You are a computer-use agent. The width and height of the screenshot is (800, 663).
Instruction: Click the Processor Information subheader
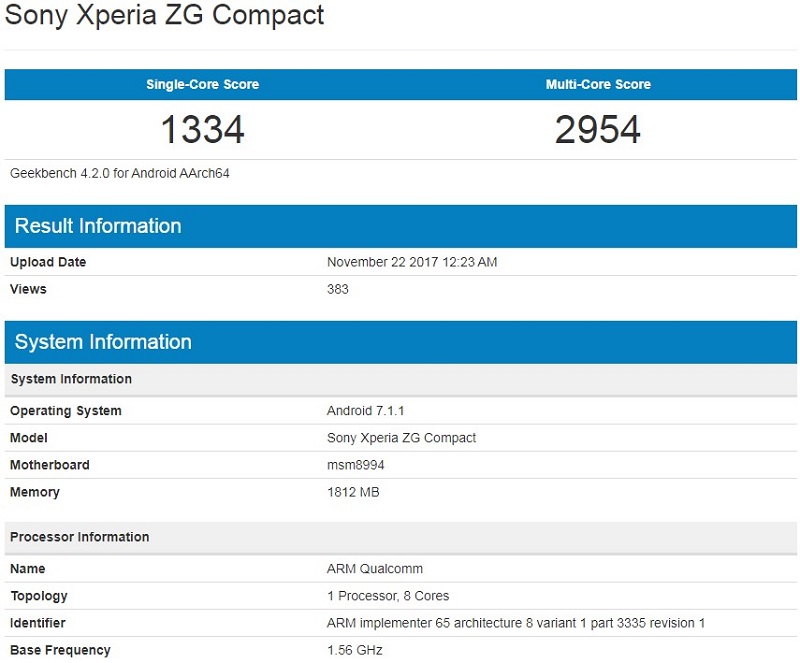(80, 537)
